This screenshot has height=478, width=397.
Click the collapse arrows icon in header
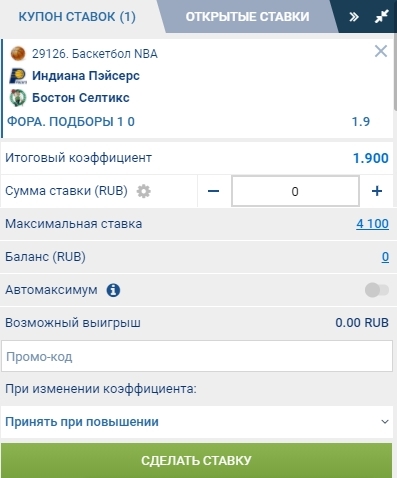[x=381, y=16]
